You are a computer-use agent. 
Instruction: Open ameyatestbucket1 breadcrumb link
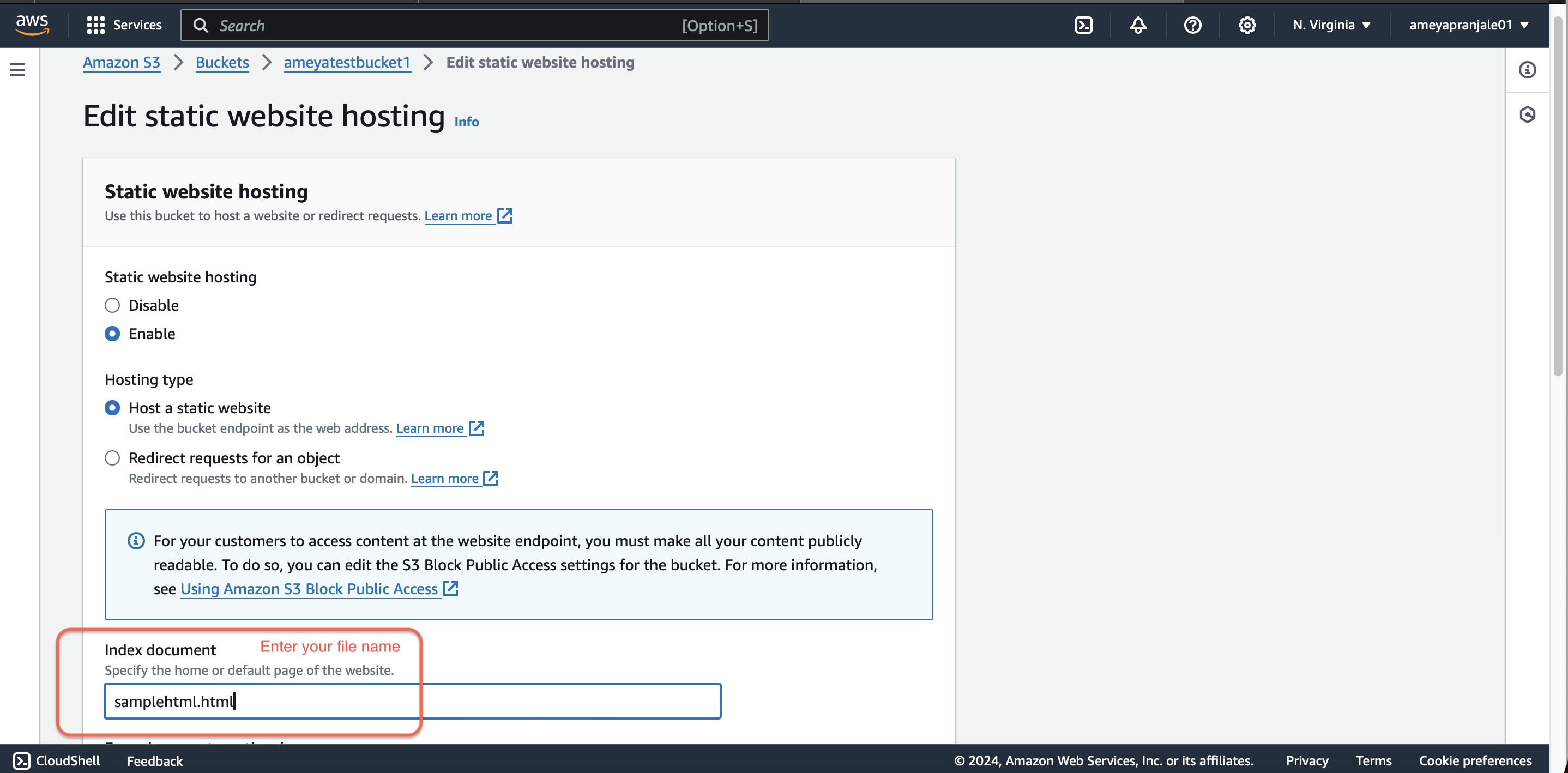click(x=347, y=62)
